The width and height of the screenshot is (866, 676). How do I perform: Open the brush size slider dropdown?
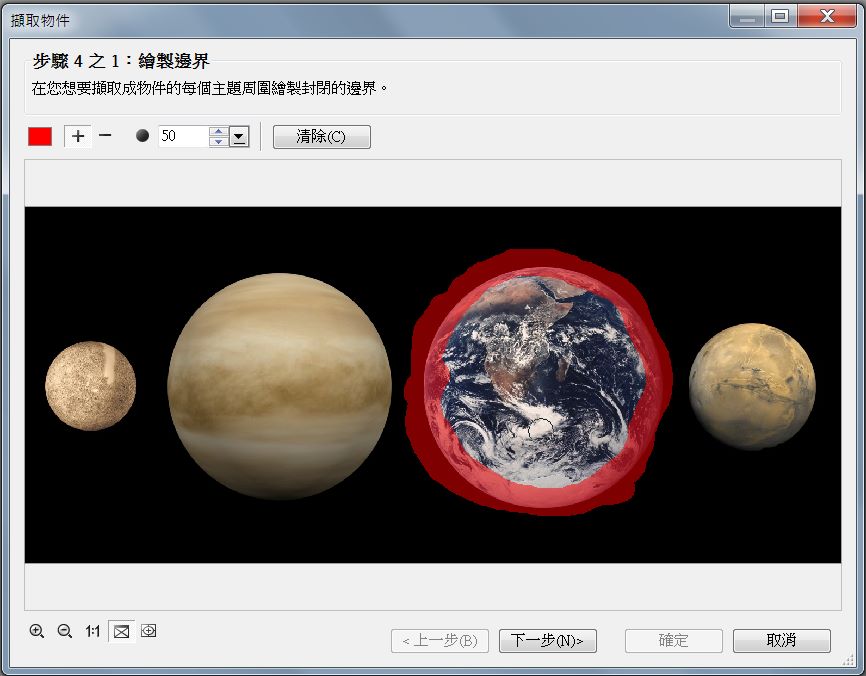[x=237, y=136]
